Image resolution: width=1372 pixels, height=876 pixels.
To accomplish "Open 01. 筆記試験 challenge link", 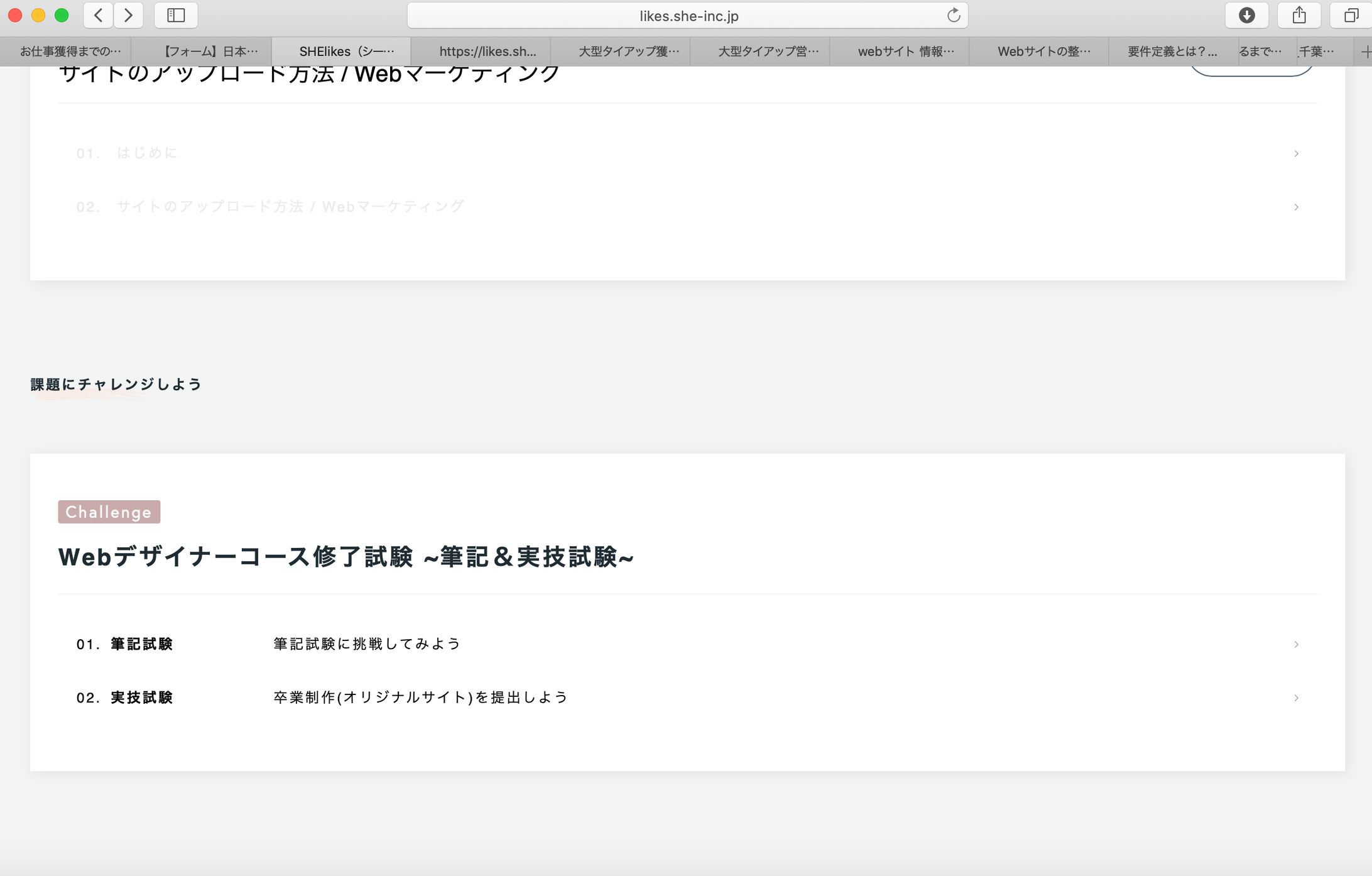I will click(141, 644).
